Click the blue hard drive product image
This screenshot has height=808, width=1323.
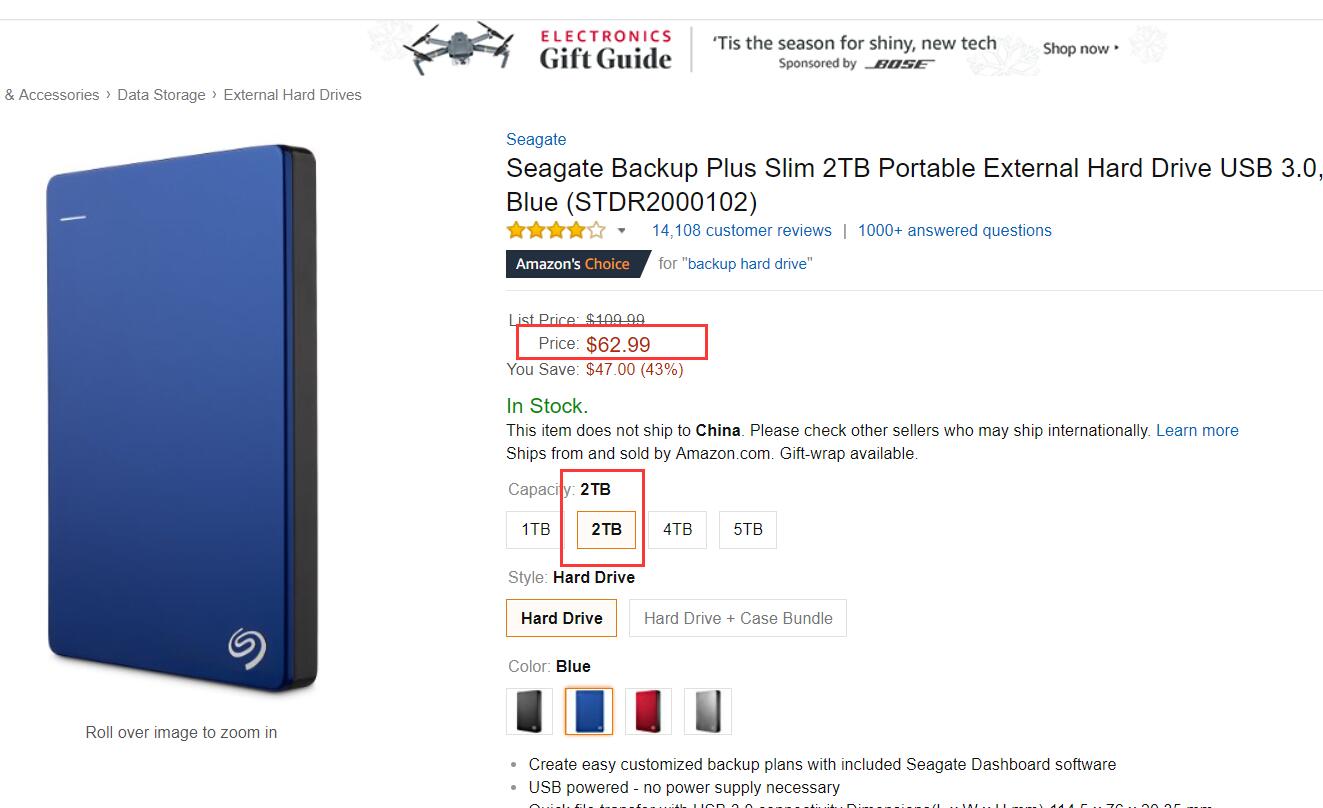tap(182, 418)
